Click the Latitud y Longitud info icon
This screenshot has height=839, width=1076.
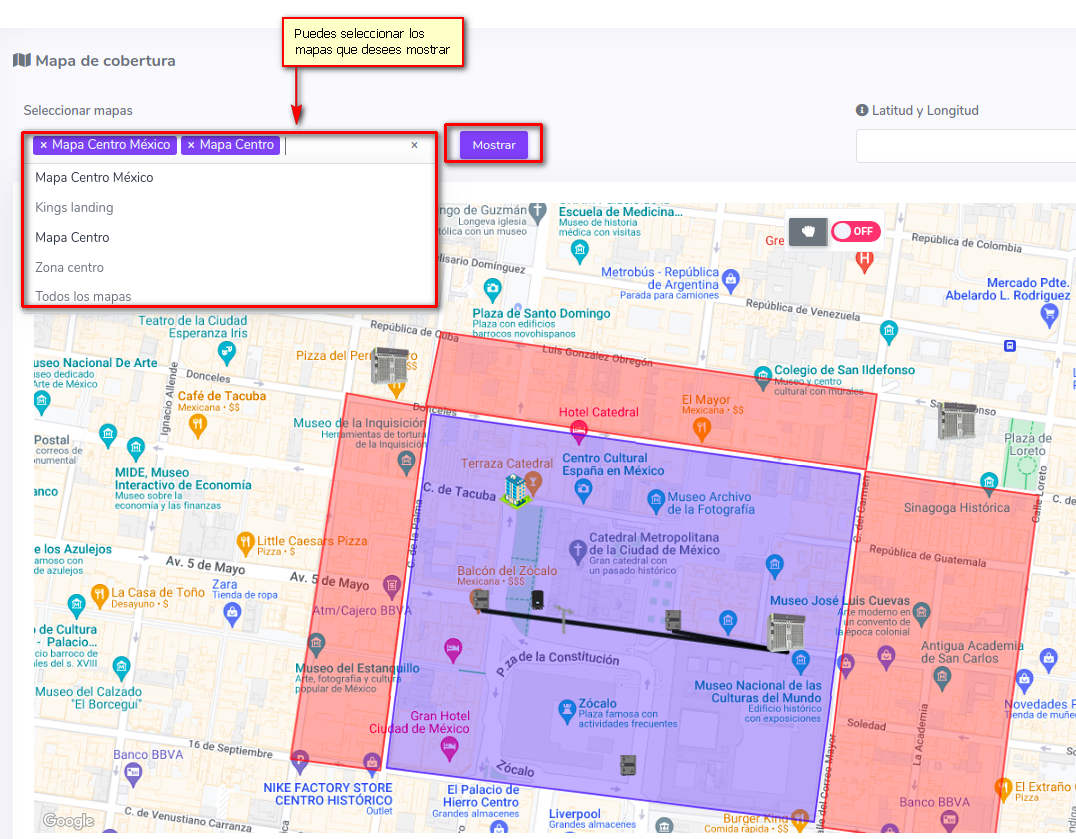861,111
